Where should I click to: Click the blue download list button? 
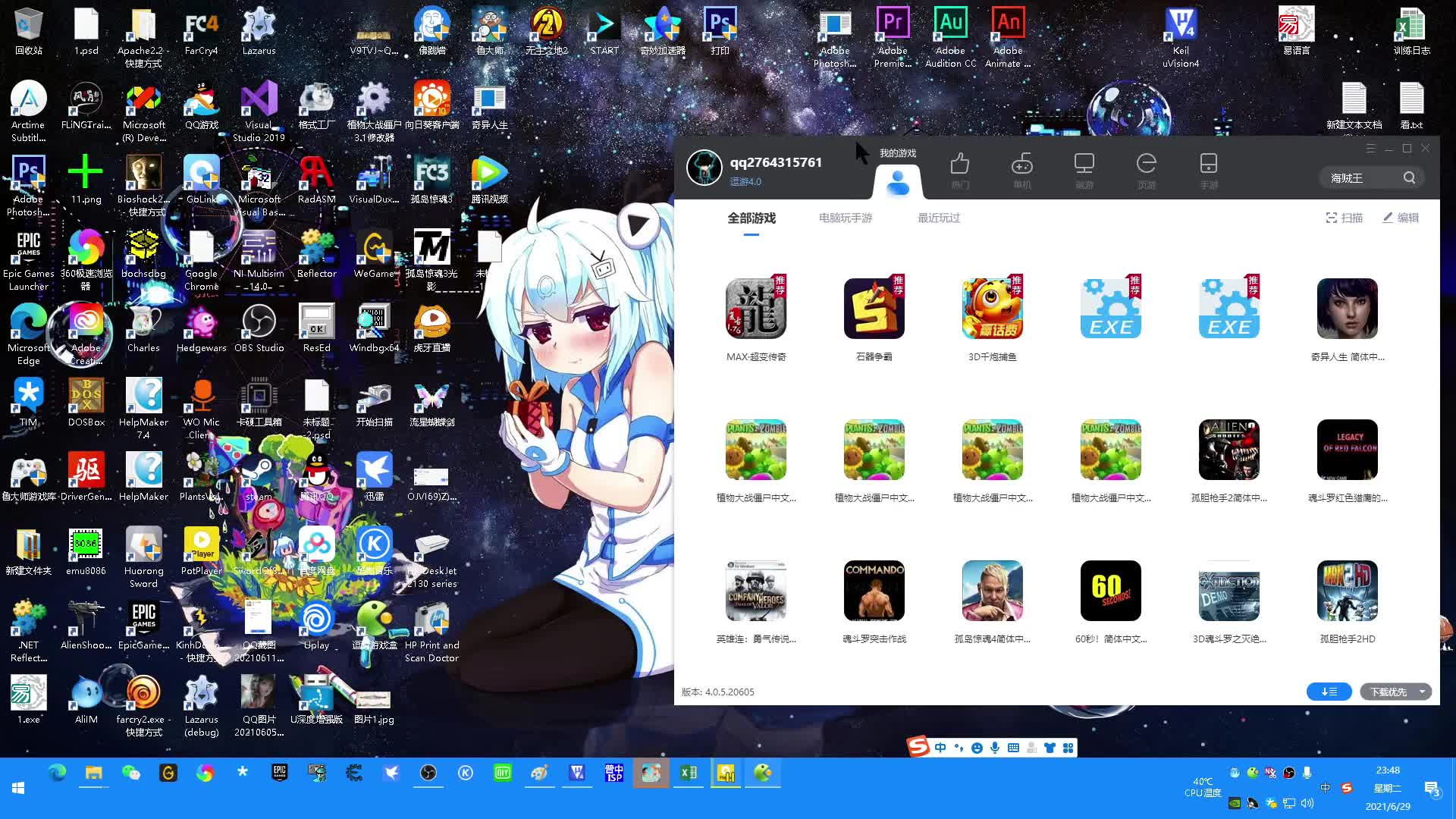[x=1329, y=692]
